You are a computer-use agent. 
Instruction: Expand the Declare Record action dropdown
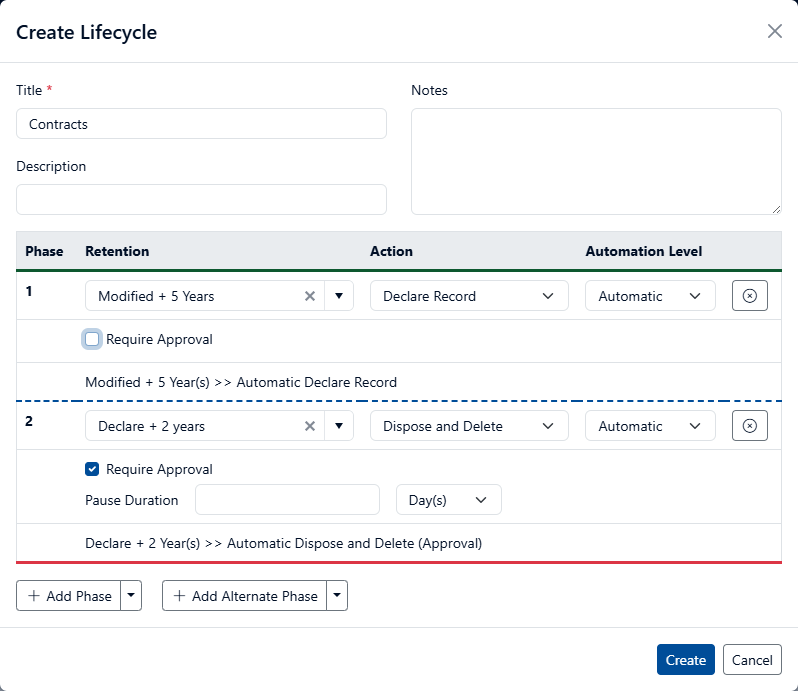[468, 296]
